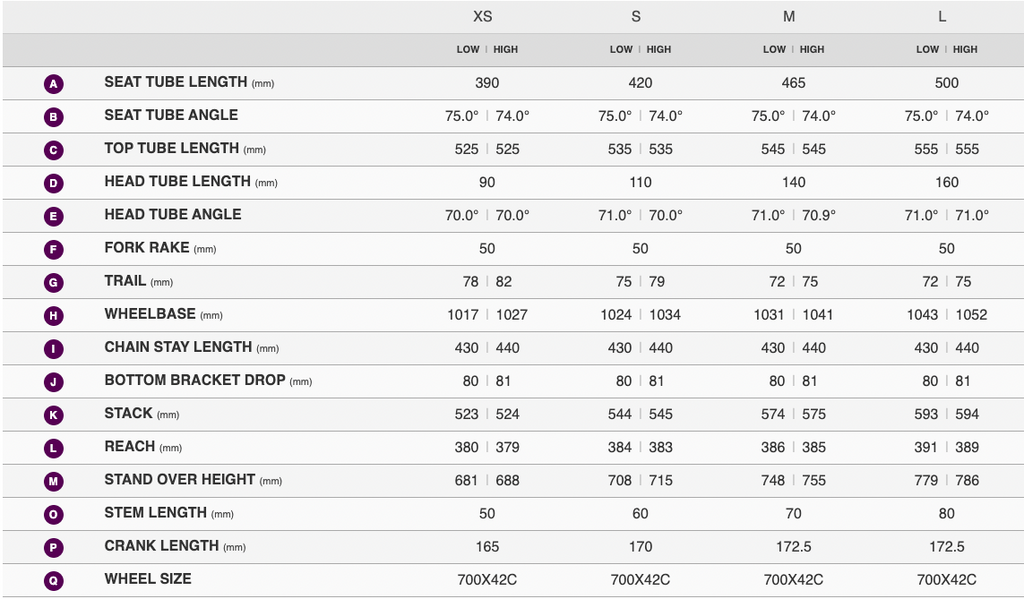
Task: Click the Seat Tube Length value 500
Action: coord(946,83)
